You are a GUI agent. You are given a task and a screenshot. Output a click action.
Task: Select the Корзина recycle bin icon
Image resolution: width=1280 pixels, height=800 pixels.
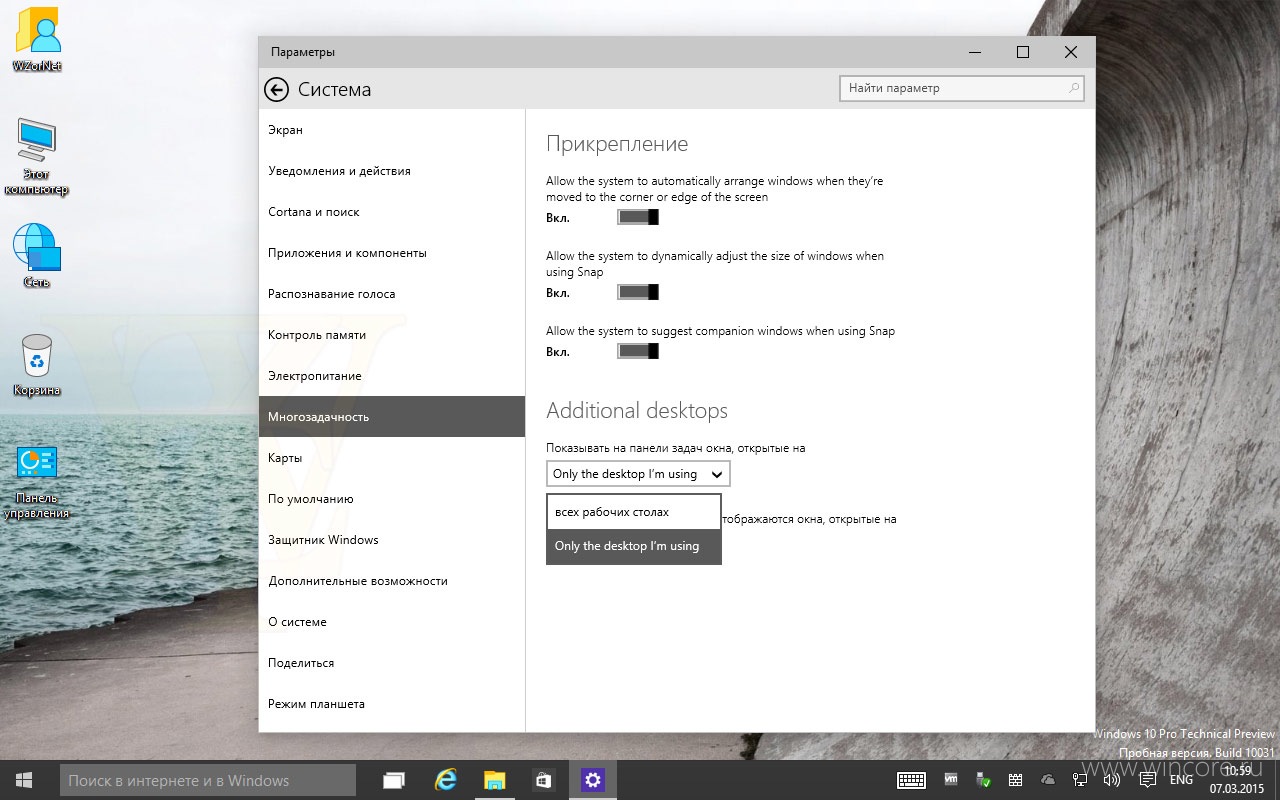pyautogui.click(x=37, y=365)
